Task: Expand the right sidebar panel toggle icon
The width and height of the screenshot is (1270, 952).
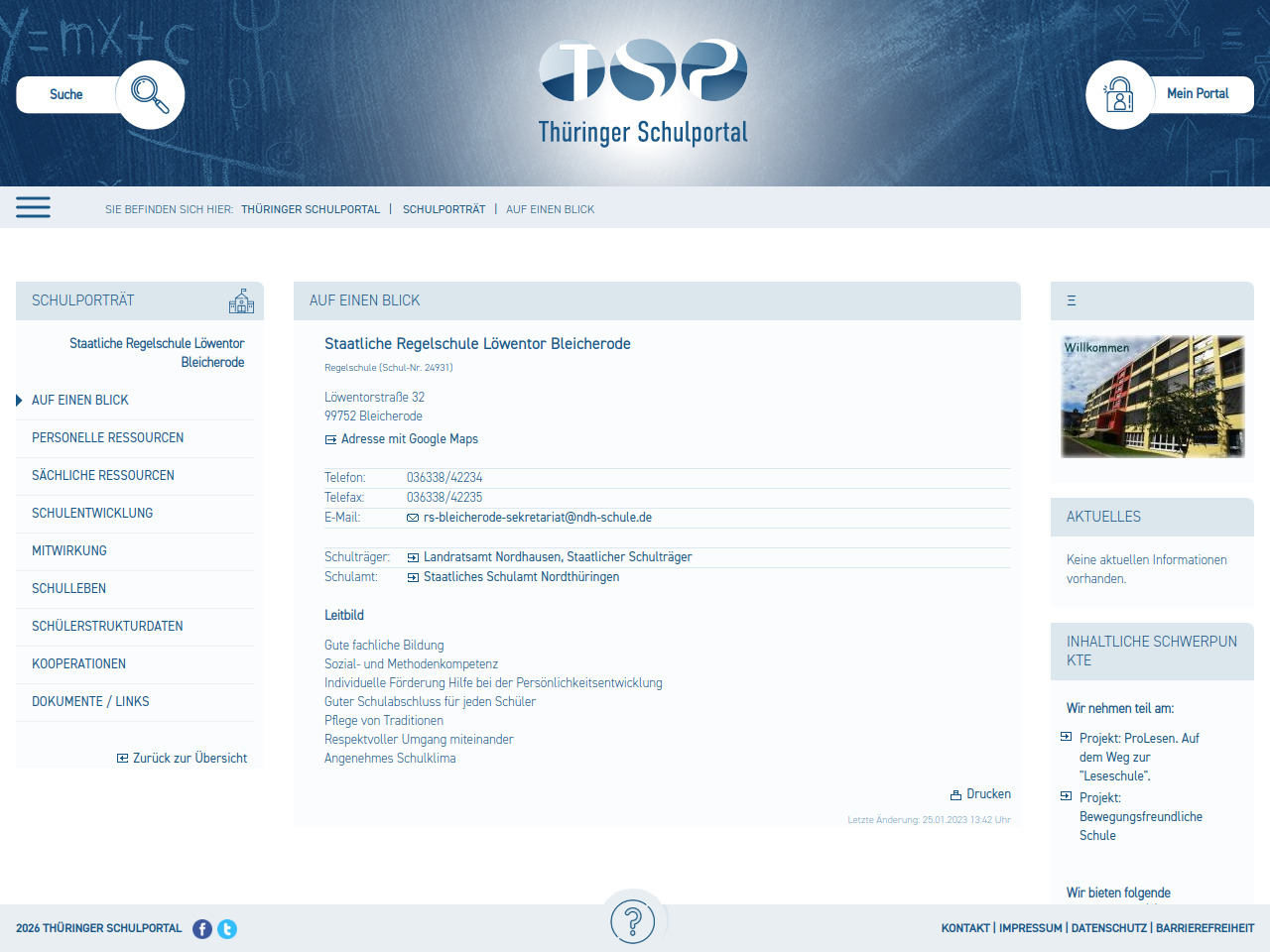Action: 1072,300
